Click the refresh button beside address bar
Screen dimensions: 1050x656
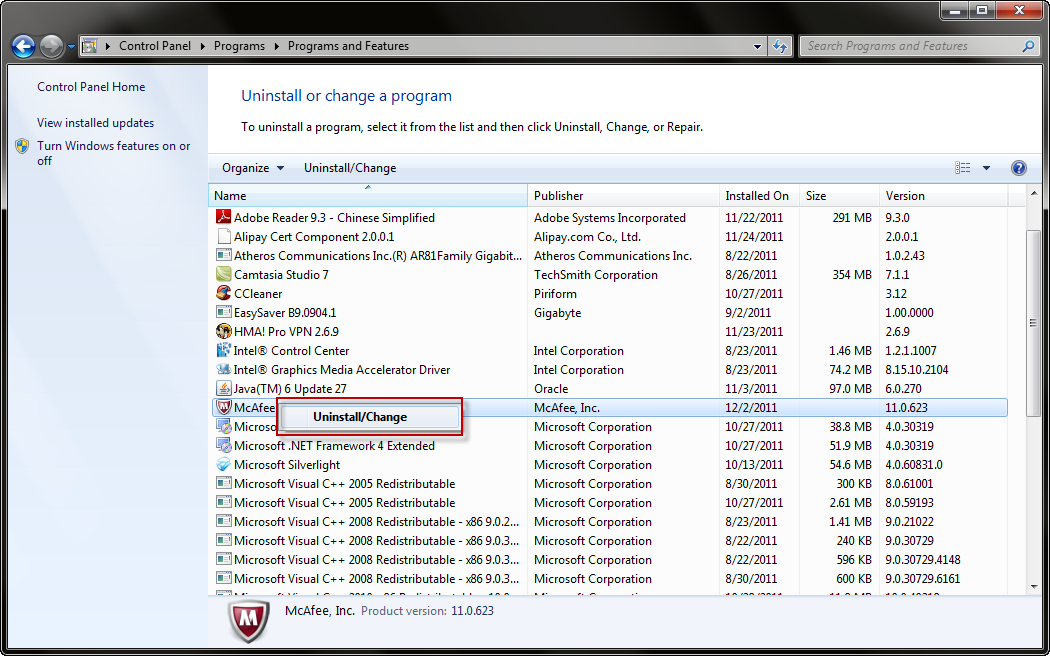(x=779, y=46)
